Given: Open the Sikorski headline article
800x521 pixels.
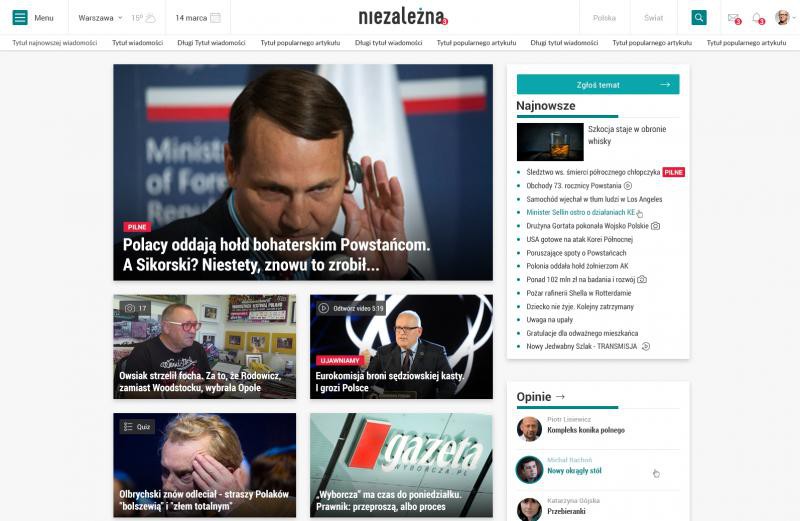Looking at the screenshot, I should click(x=276, y=255).
